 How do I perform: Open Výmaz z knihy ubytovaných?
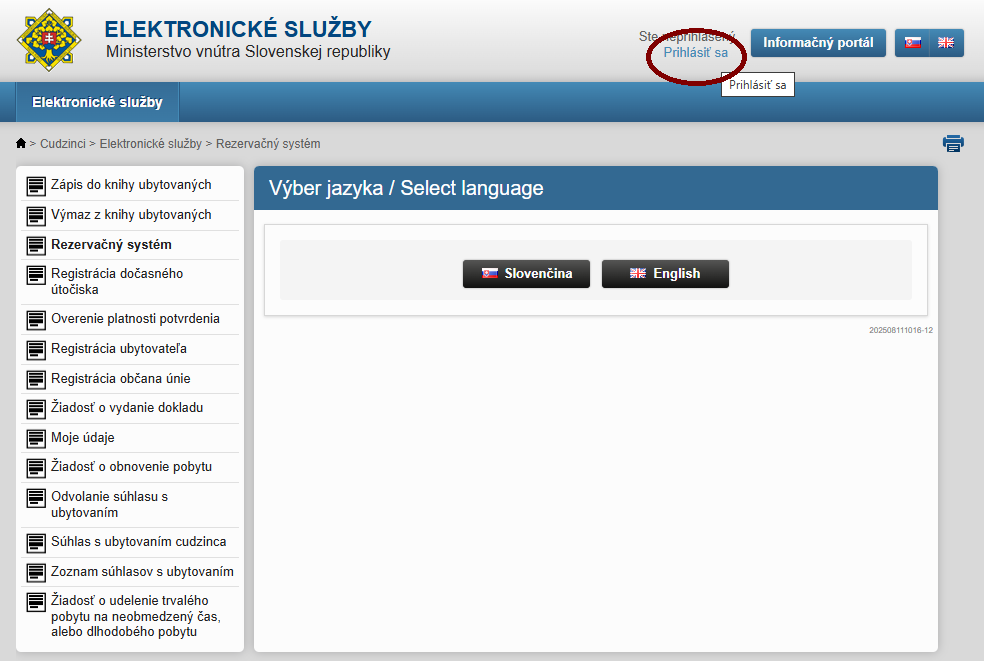131,215
